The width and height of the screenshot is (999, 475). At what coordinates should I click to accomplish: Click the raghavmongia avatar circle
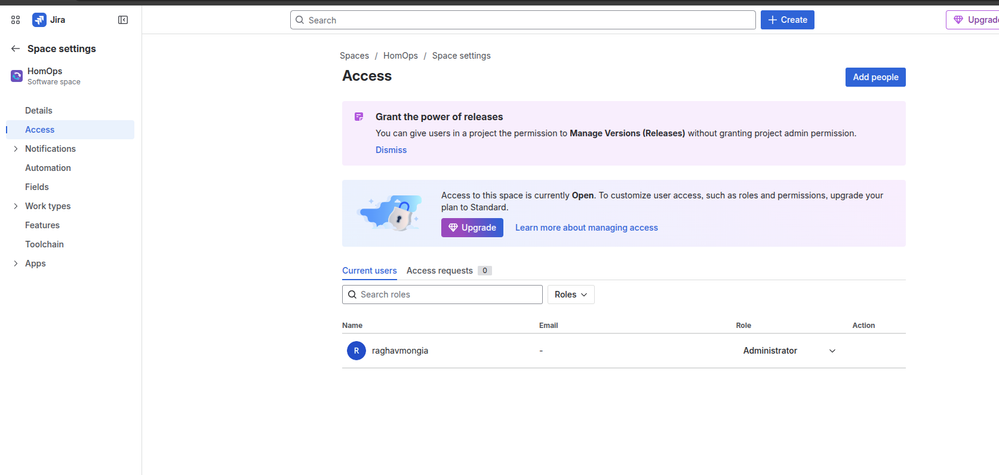(x=356, y=350)
